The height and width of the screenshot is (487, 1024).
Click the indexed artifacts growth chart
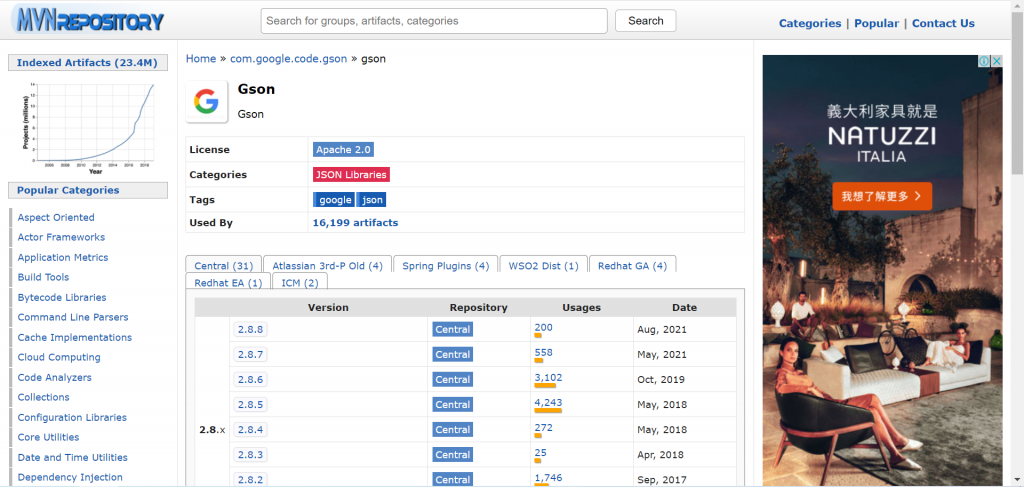pos(88,127)
